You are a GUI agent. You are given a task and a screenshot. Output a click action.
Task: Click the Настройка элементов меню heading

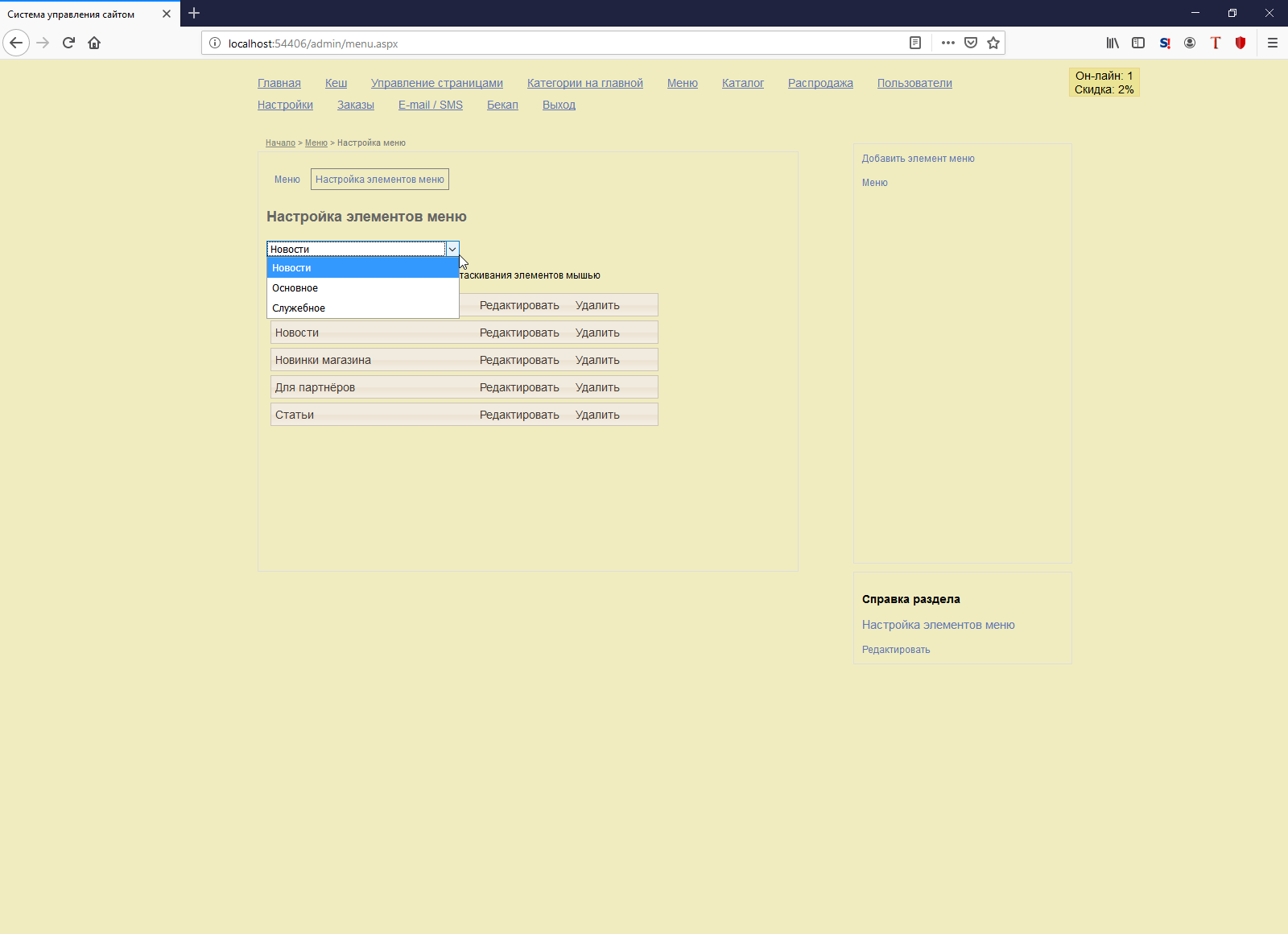pyautogui.click(x=366, y=217)
